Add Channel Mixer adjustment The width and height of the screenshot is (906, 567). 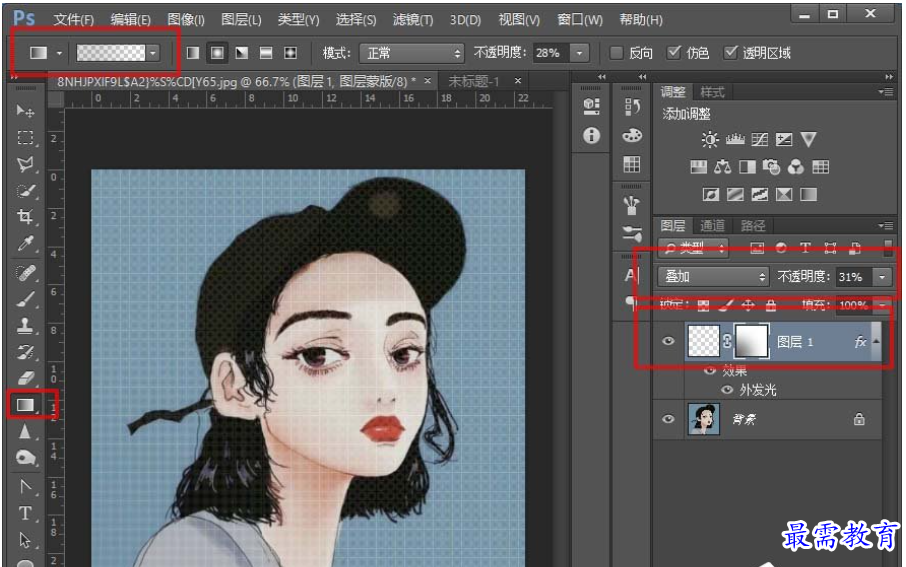pyautogui.click(x=796, y=167)
